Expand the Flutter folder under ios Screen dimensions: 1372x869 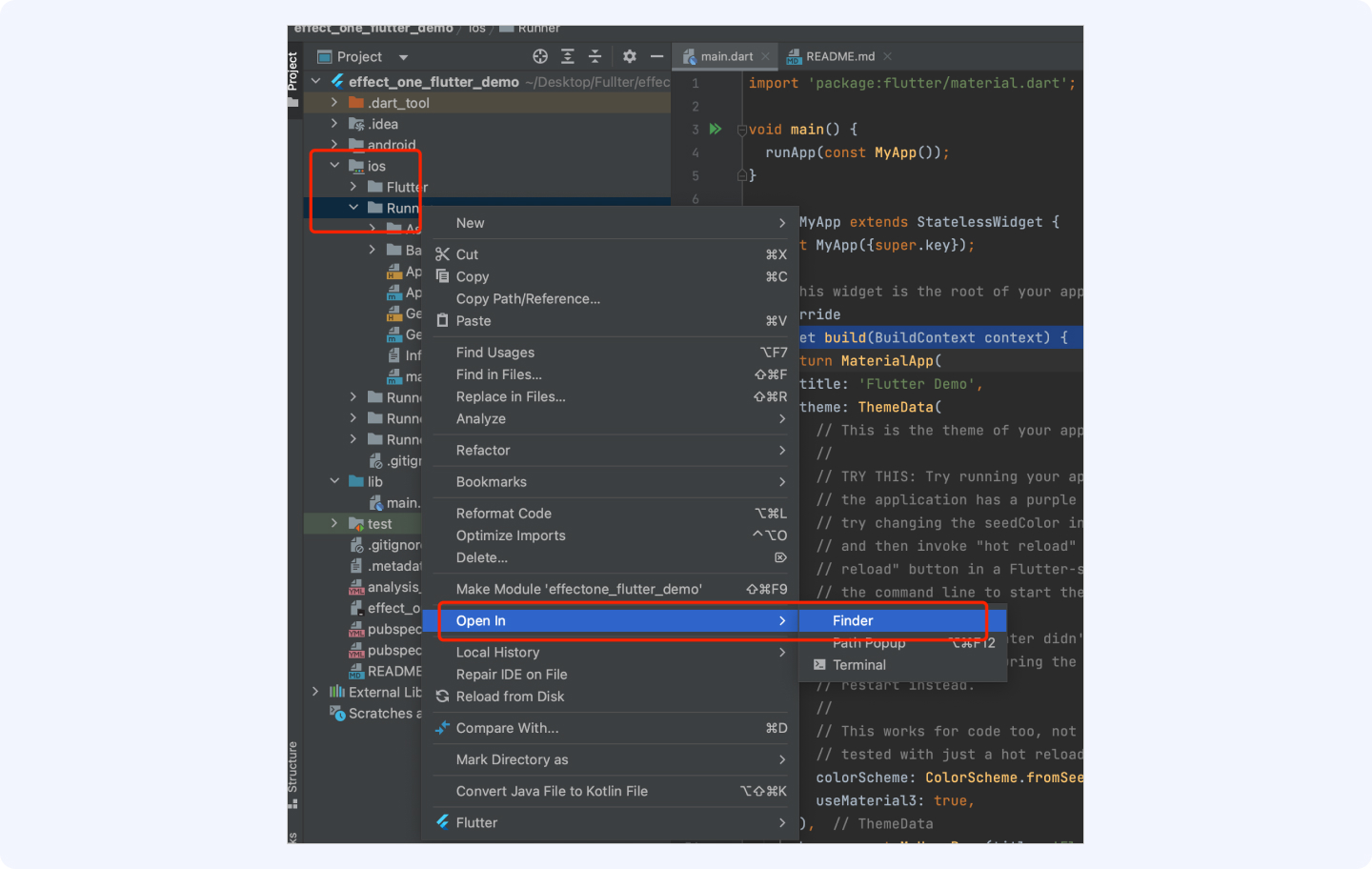[353, 187]
